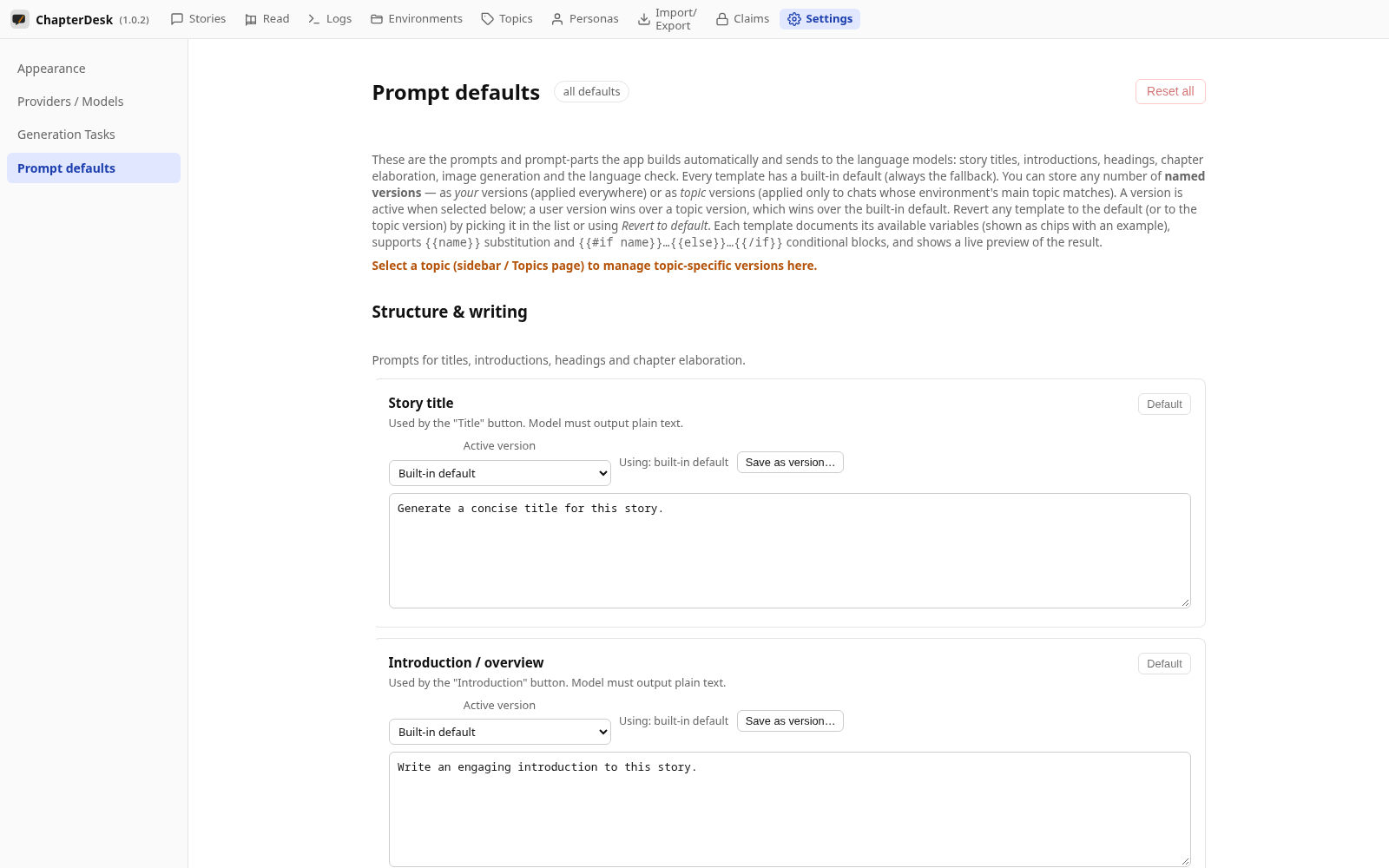Click Save as version for Story title
The height and width of the screenshot is (868, 1389).
pyautogui.click(x=790, y=463)
